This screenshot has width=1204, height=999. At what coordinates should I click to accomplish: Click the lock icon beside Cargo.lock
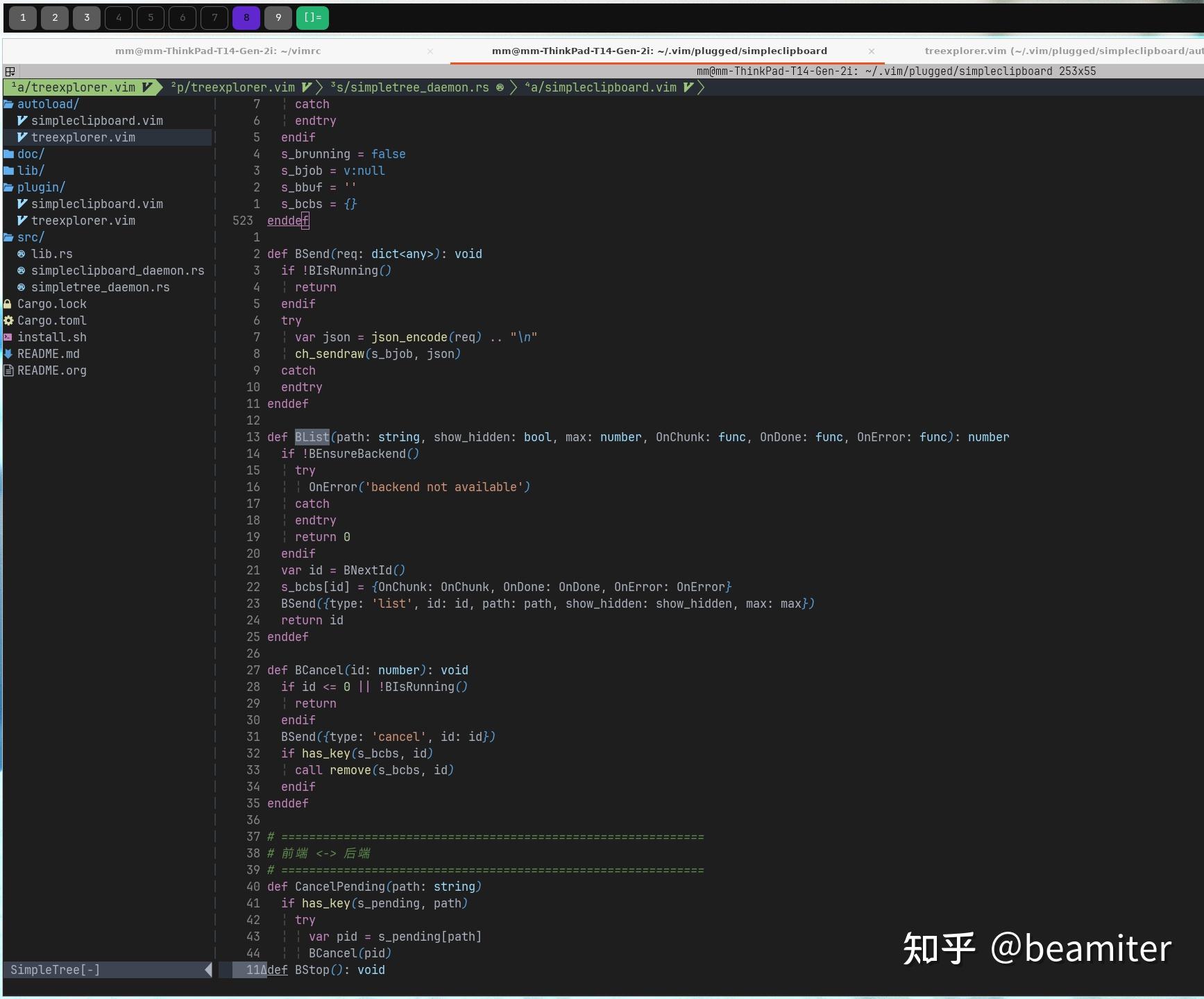[x=7, y=303]
